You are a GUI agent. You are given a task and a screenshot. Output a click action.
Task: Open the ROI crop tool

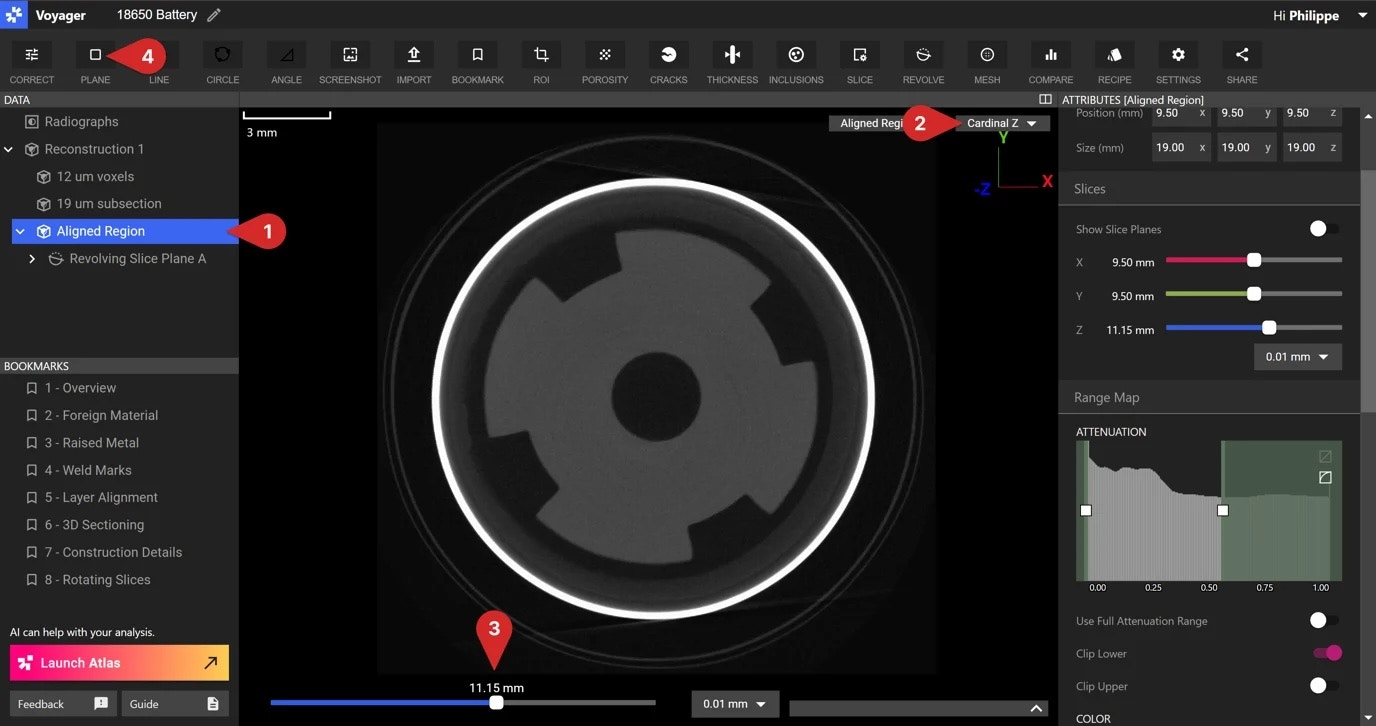coord(541,56)
